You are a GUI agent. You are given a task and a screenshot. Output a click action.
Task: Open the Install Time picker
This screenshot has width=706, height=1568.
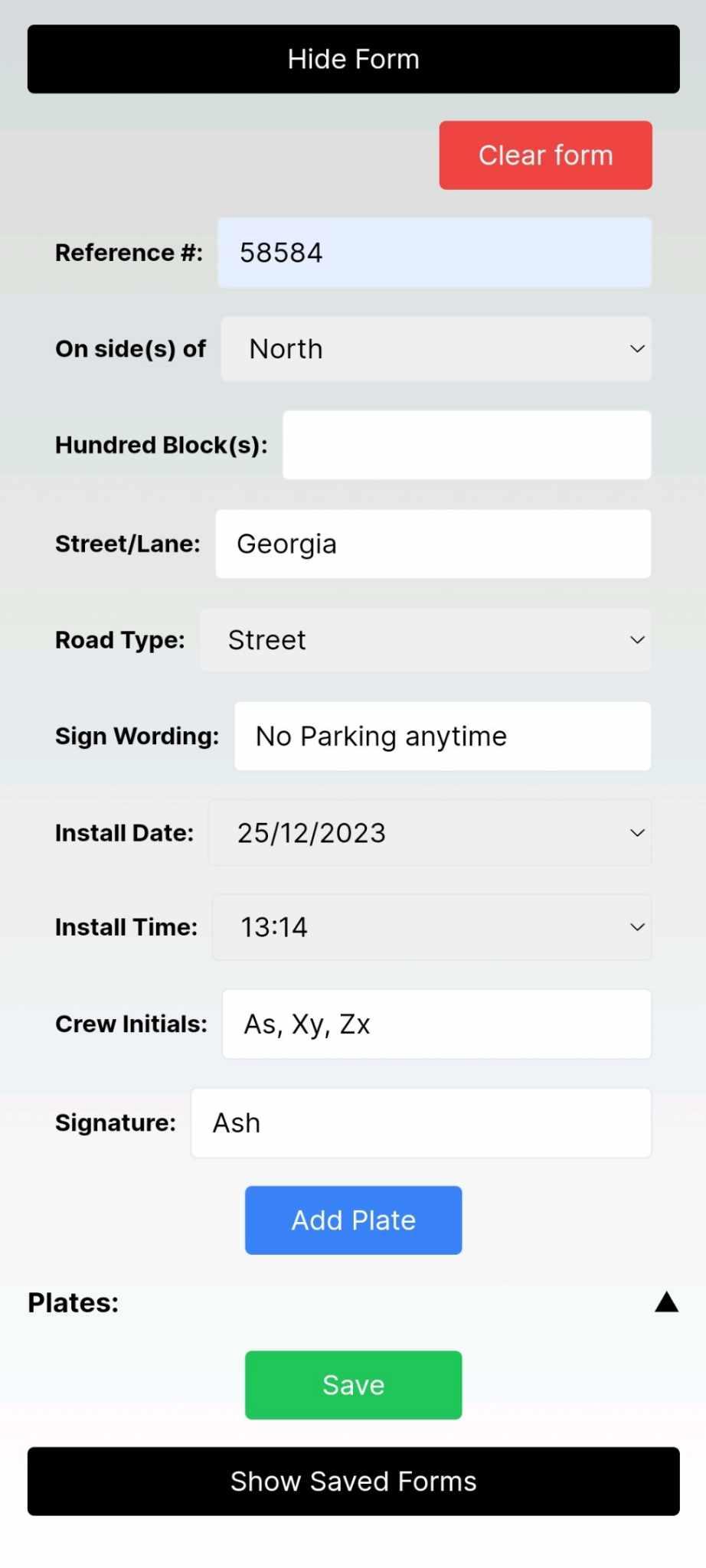pos(431,927)
